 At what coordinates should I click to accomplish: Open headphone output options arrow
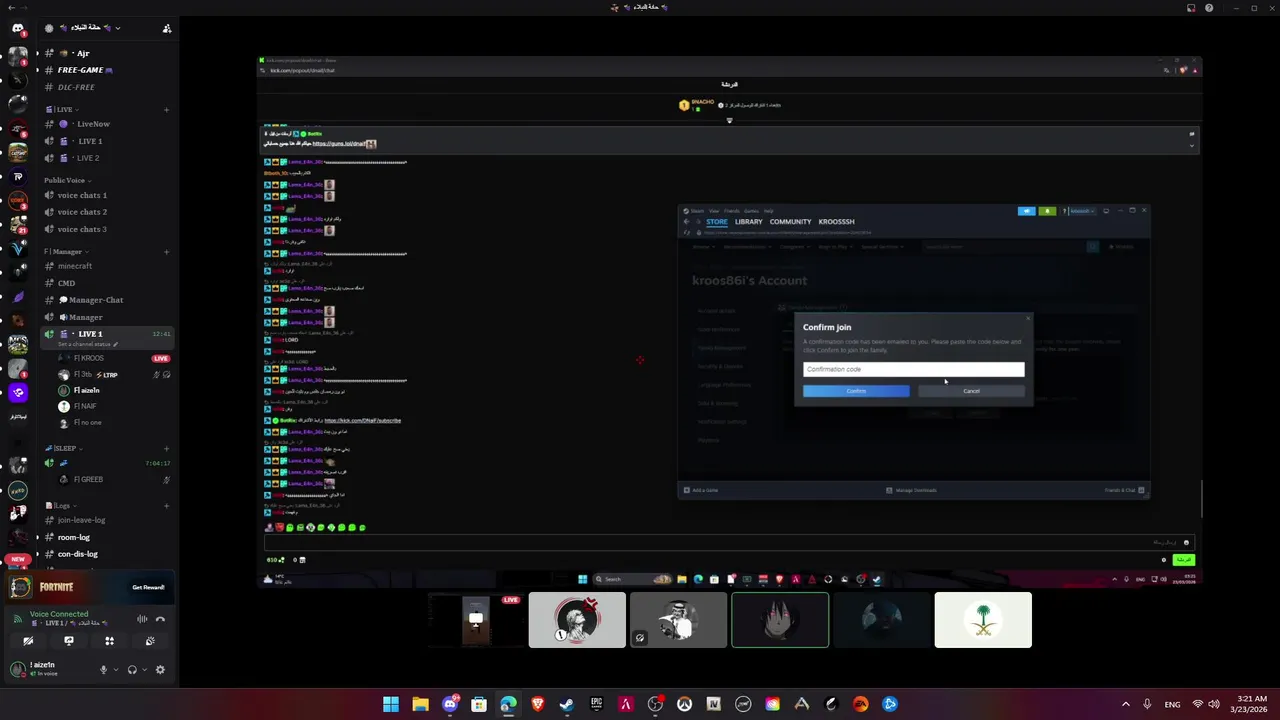coord(144,670)
